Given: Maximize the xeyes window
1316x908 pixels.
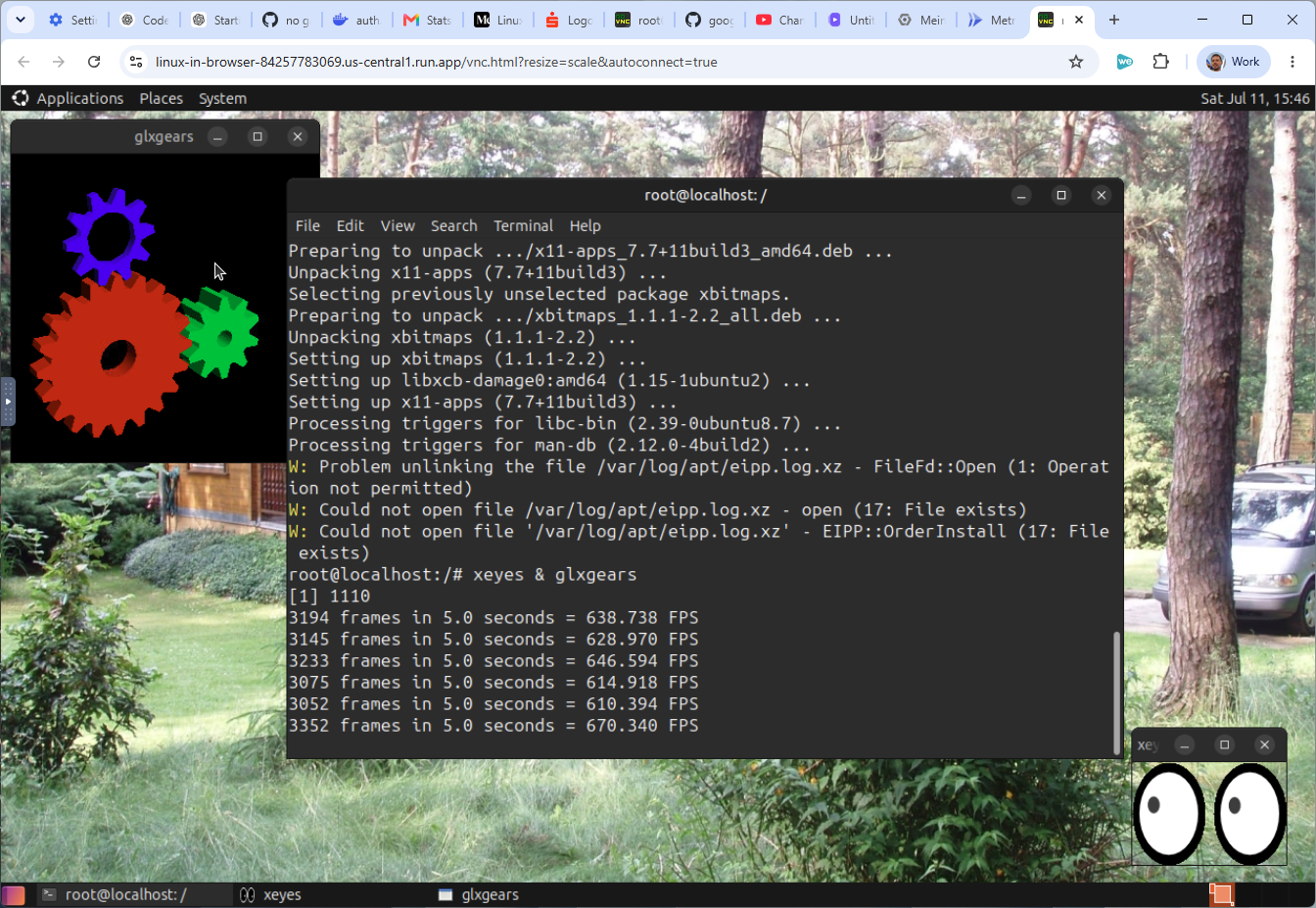Looking at the screenshot, I should coord(1224,744).
